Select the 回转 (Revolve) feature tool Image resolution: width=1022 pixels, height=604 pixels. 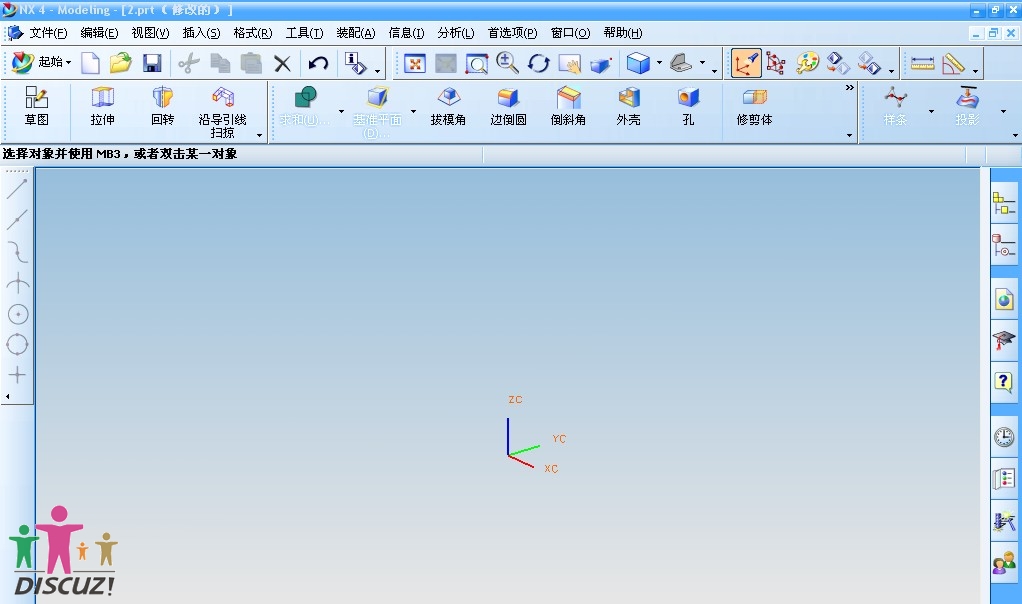(x=162, y=106)
